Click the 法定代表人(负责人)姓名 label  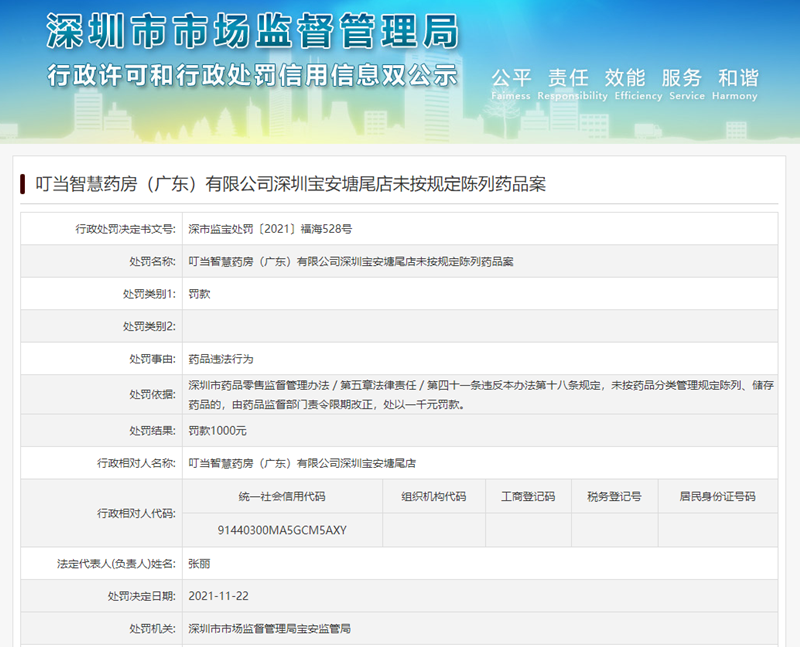[116, 564]
